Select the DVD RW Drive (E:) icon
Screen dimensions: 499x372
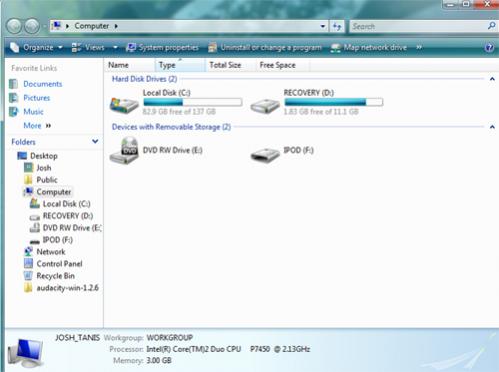point(124,150)
